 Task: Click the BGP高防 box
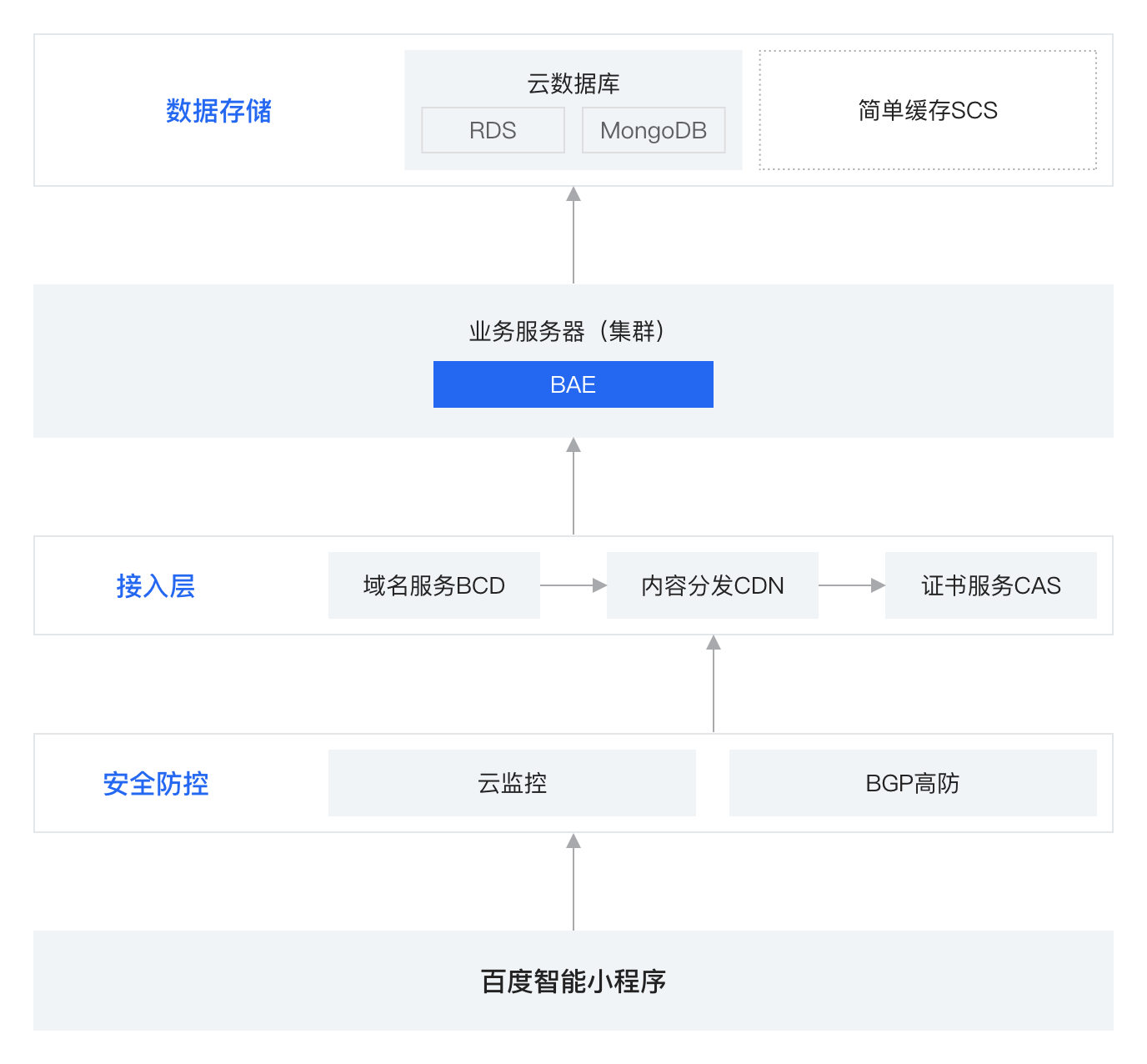click(913, 783)
